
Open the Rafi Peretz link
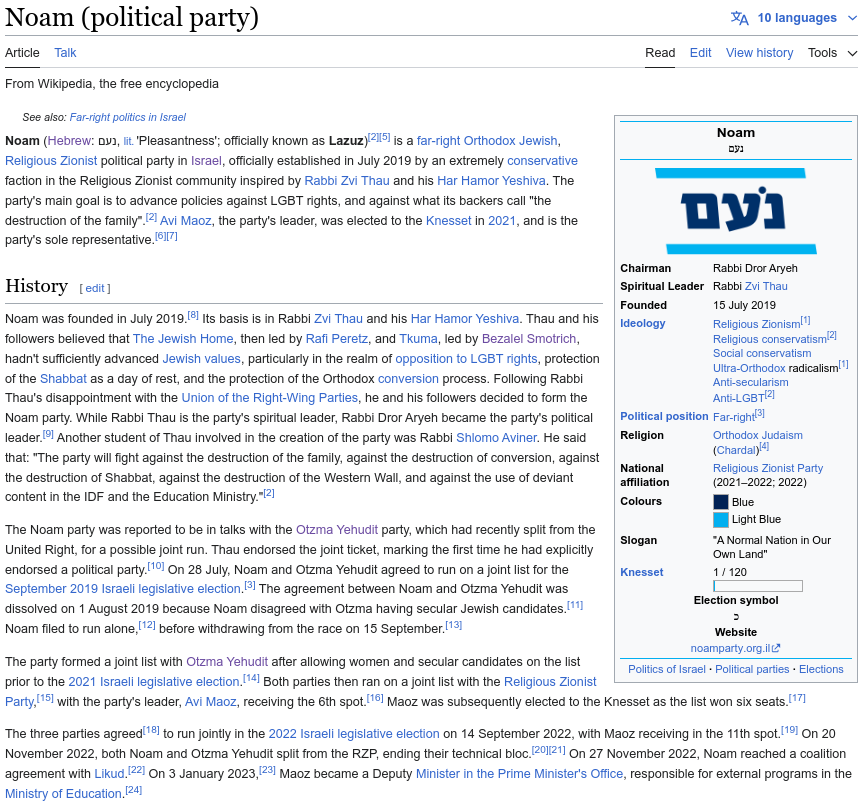click(337, 339)
